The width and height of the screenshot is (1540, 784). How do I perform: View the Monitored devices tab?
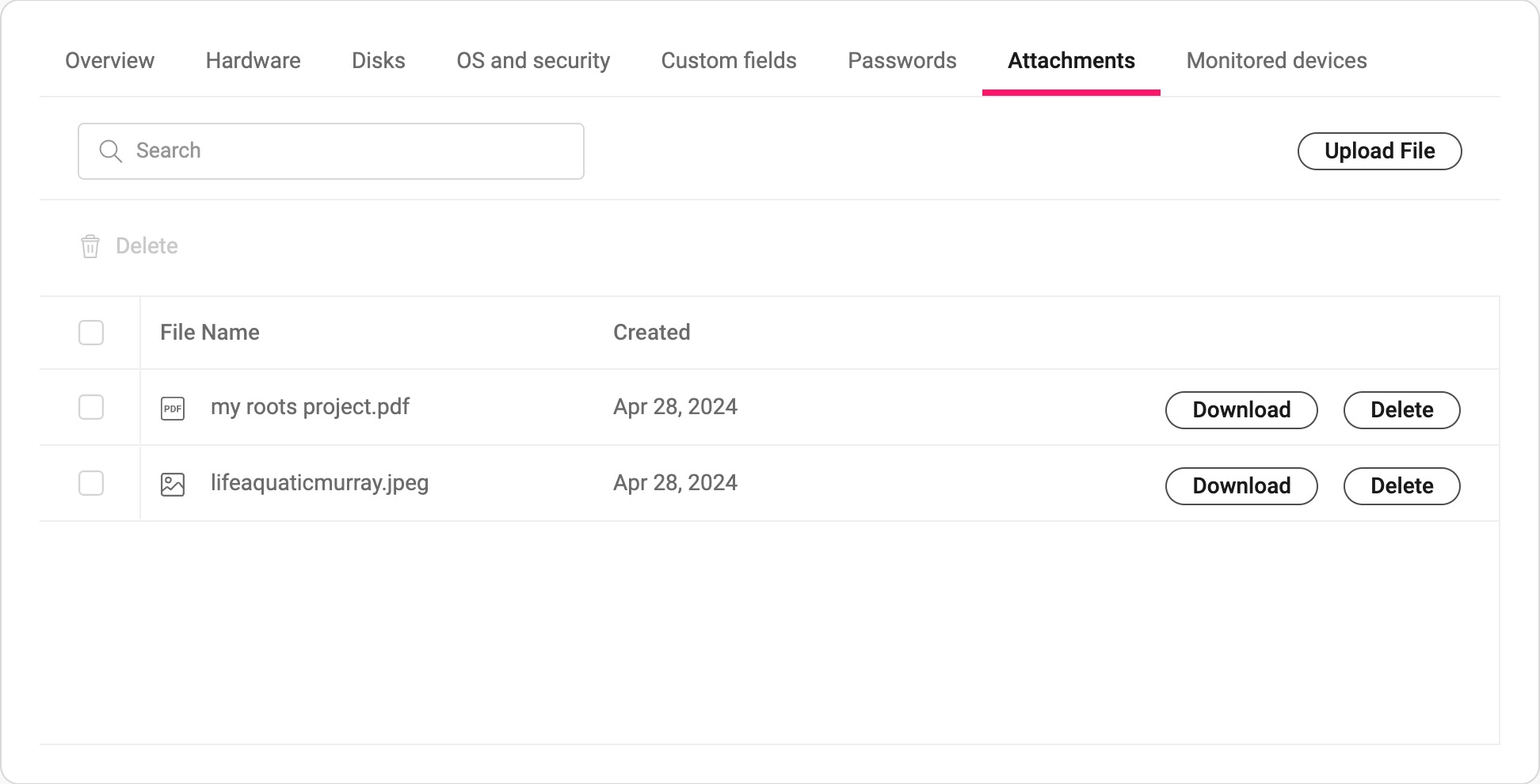(x=1277, y=60)
